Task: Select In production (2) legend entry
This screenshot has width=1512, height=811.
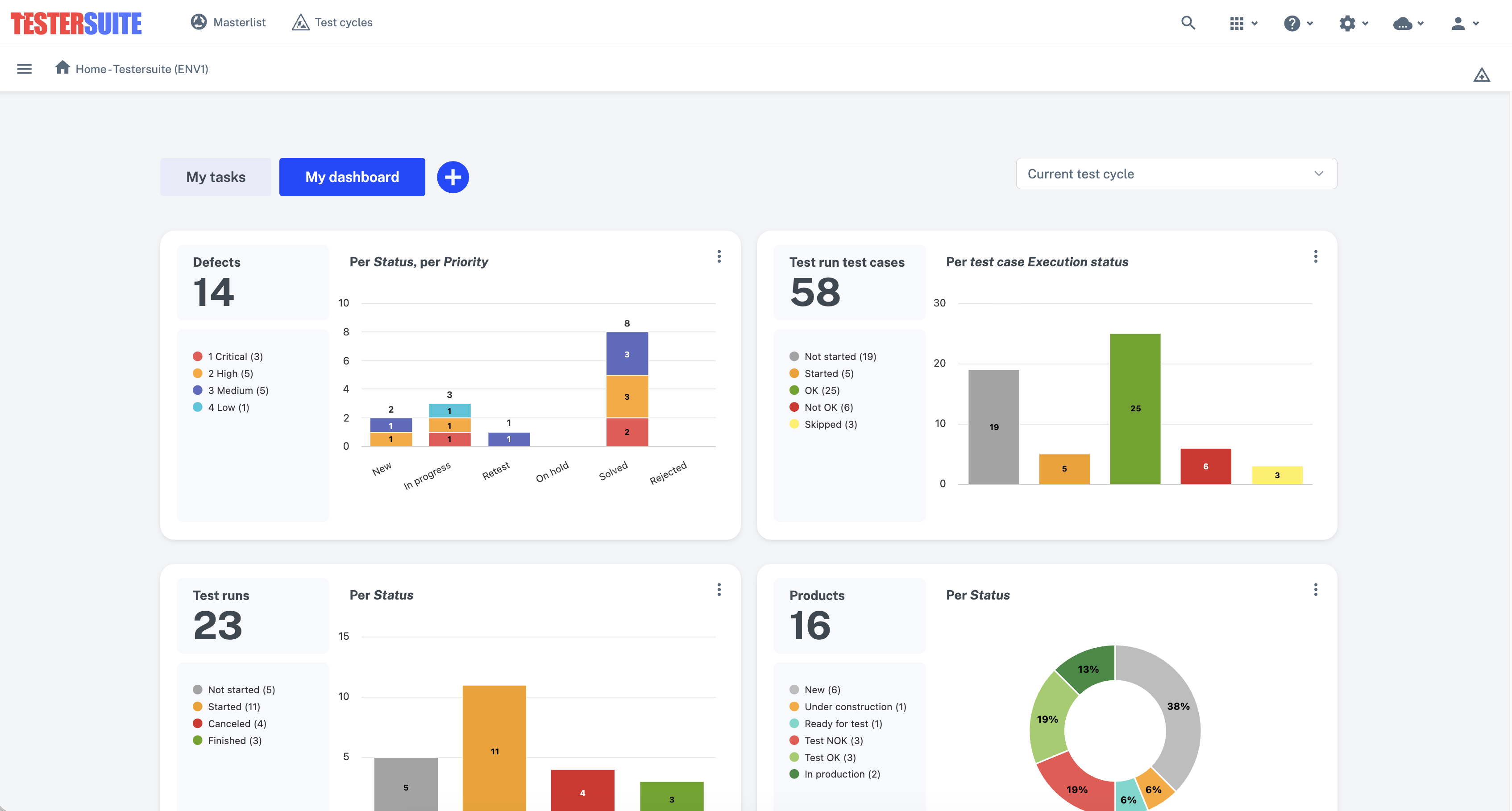Action: 835,774
